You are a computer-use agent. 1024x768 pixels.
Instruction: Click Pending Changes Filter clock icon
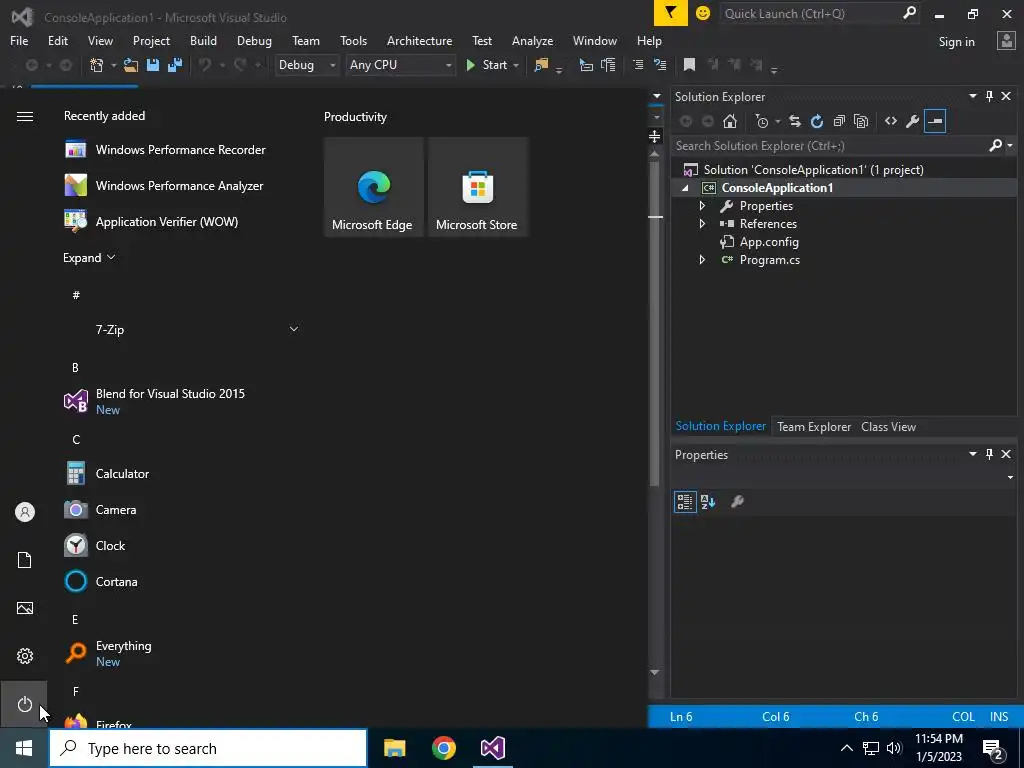[x=762, y=121]
